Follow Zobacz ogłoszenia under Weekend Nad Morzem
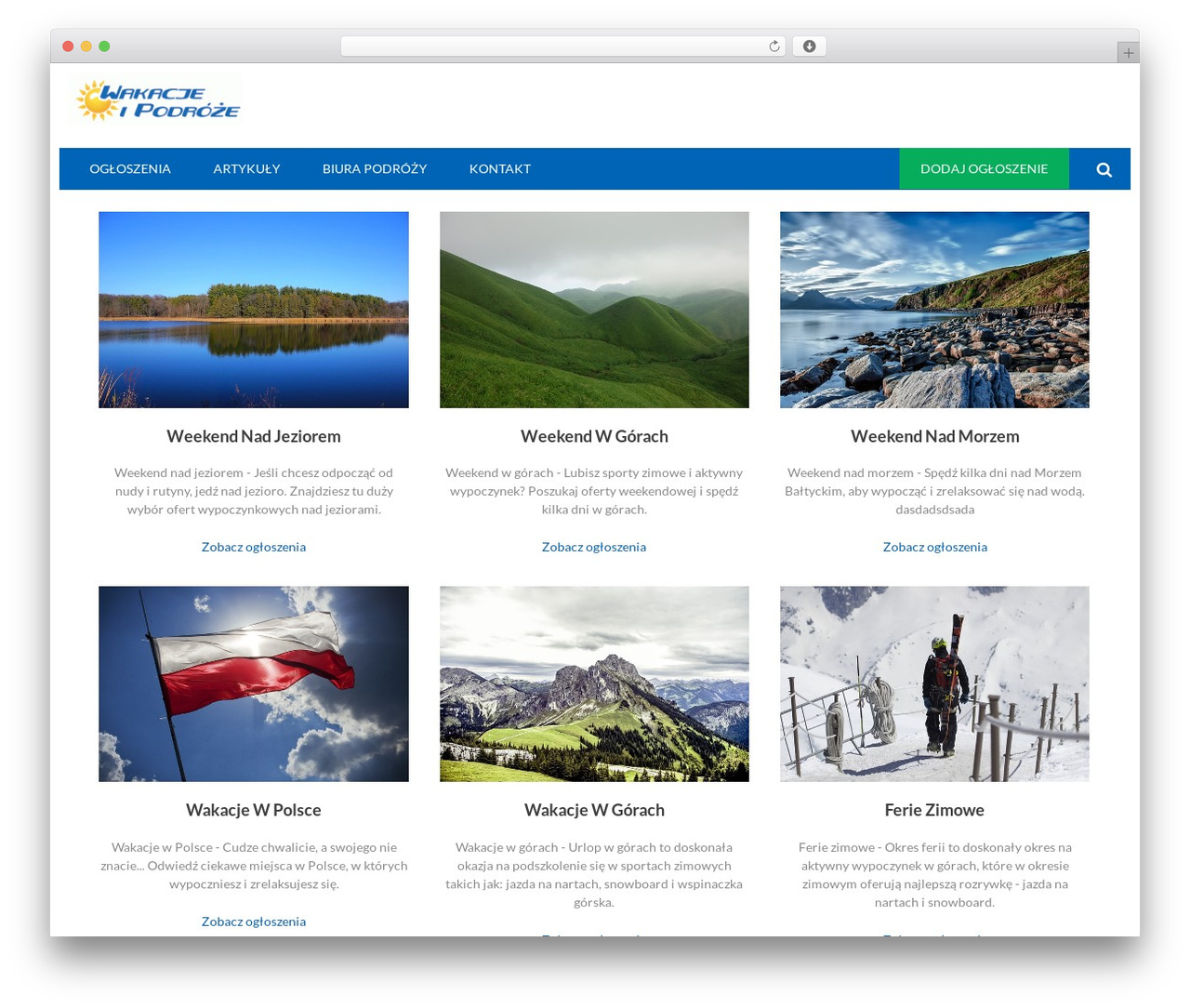The height and width of the screenshot is (1008, 1190). [934, 547]
